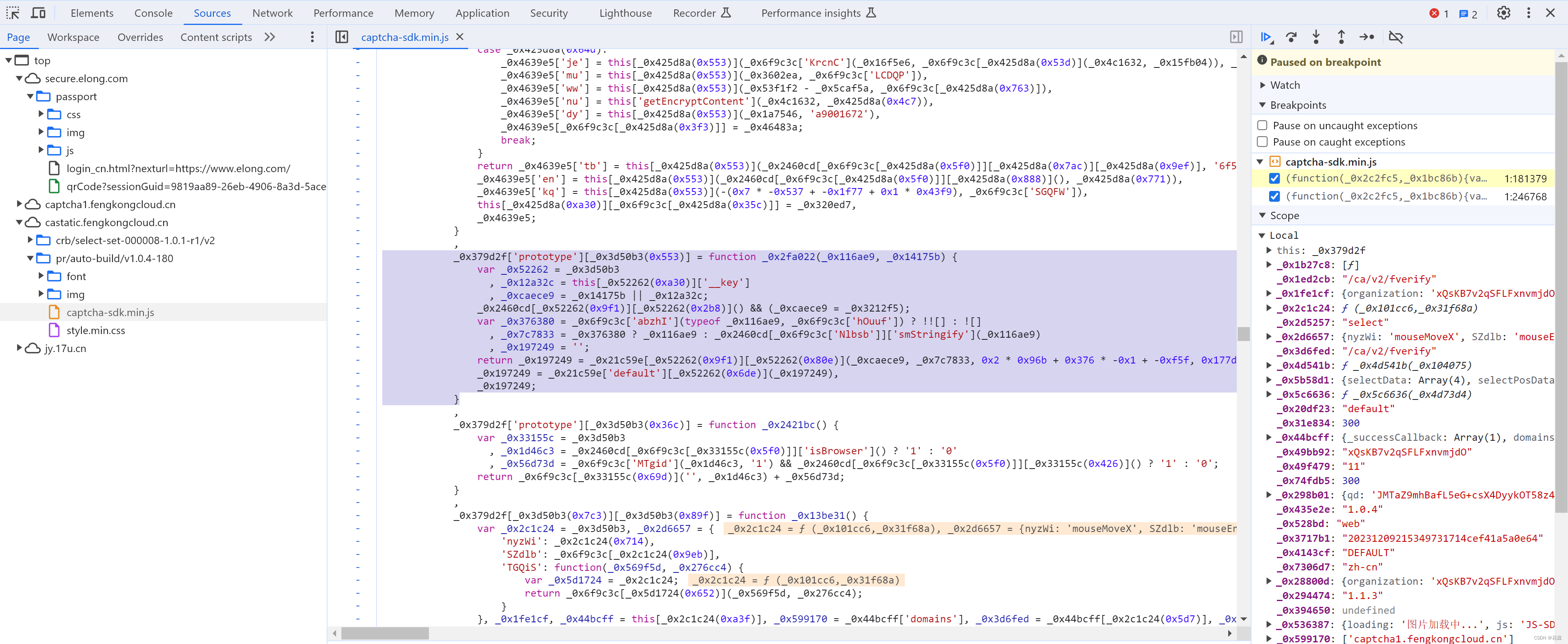Collapse captcha-sdk.min.js breakpoint group

coord(1261,162)
